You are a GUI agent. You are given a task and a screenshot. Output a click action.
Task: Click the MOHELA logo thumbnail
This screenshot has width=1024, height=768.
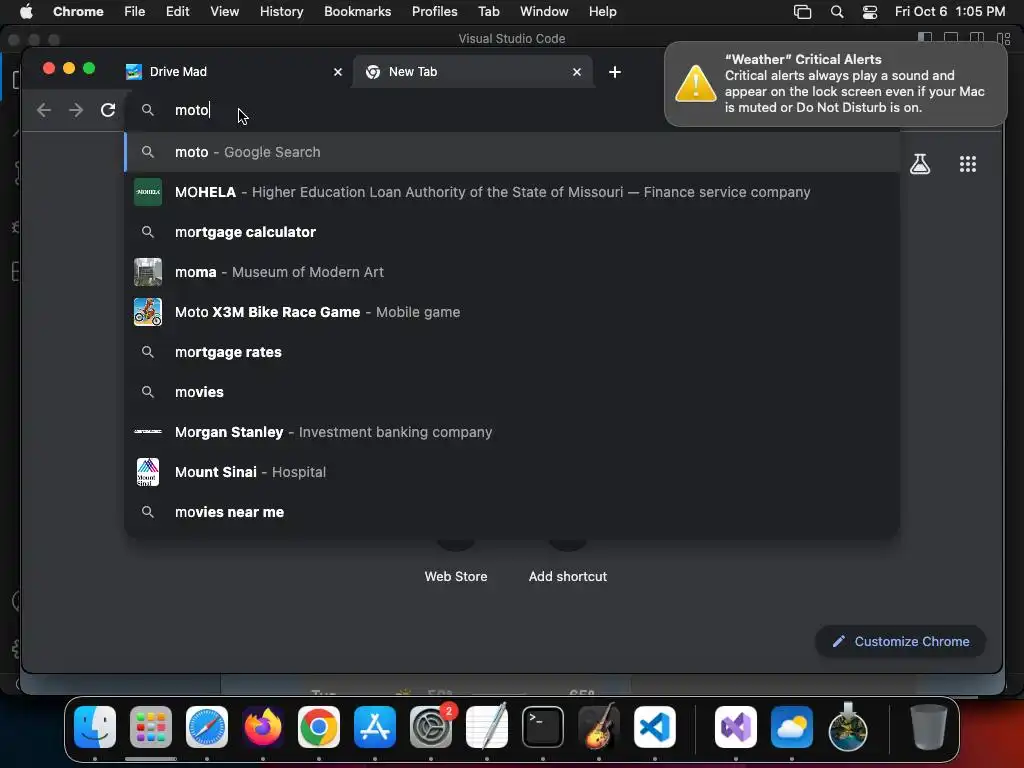coord(148,192)
